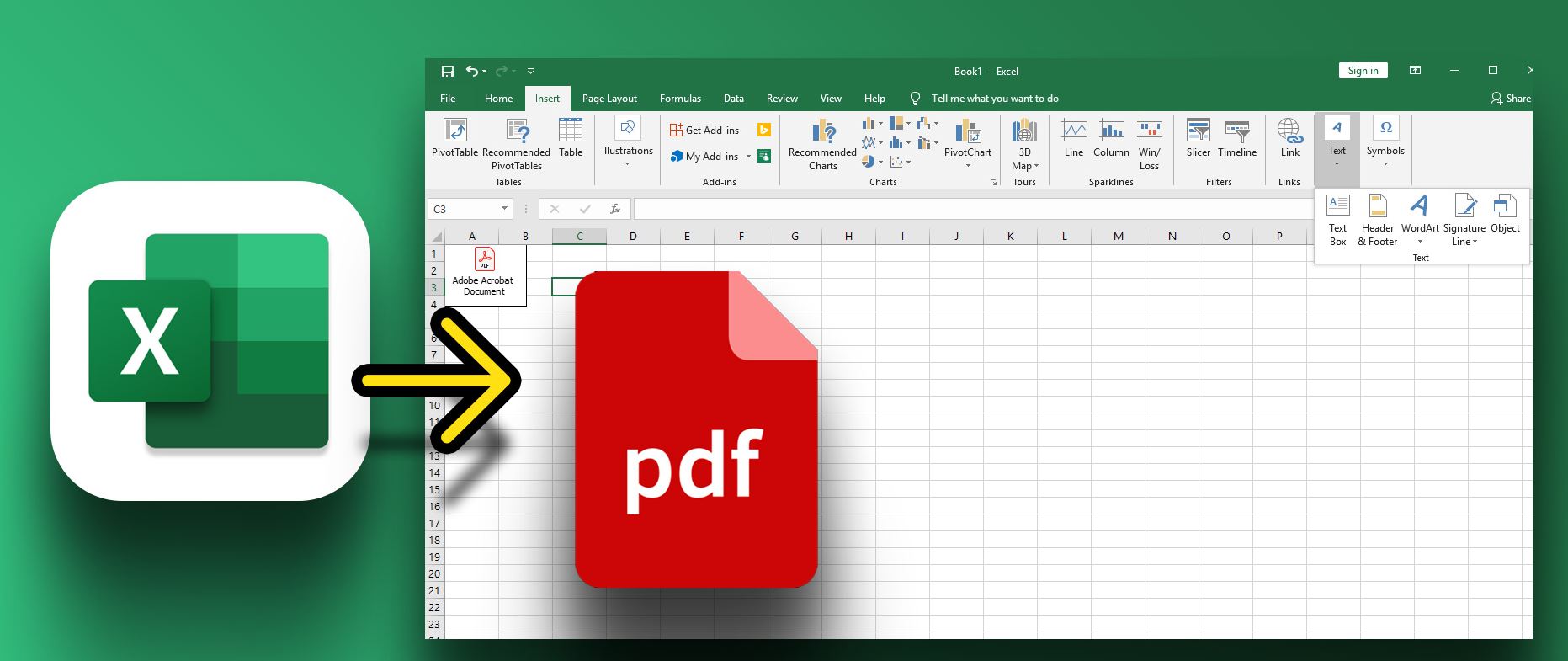Insert a Line sparkline
Screen dimensions: 1568x661
pos(1074,138)
